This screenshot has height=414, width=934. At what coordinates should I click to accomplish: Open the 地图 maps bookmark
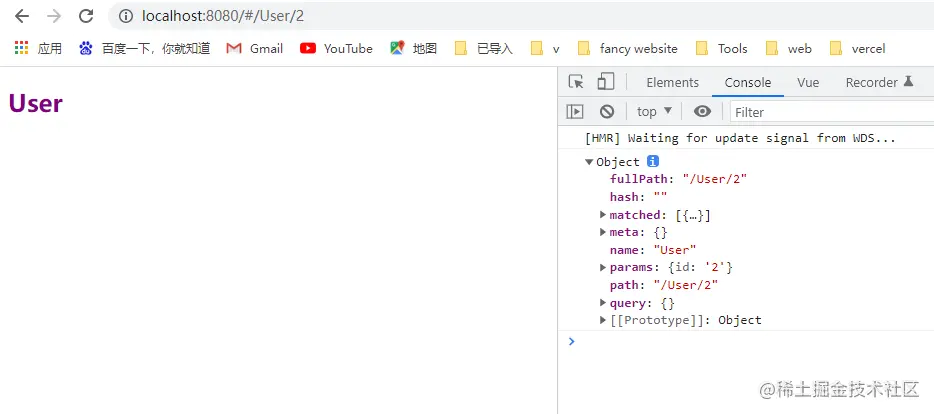413,48
